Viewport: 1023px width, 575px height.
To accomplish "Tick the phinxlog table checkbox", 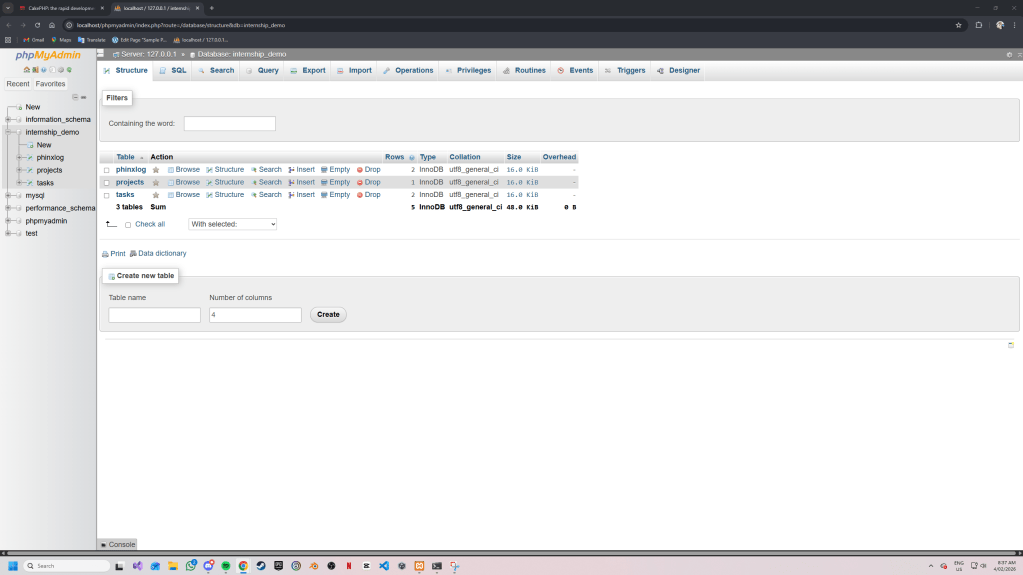I will (x=107, y=170).
